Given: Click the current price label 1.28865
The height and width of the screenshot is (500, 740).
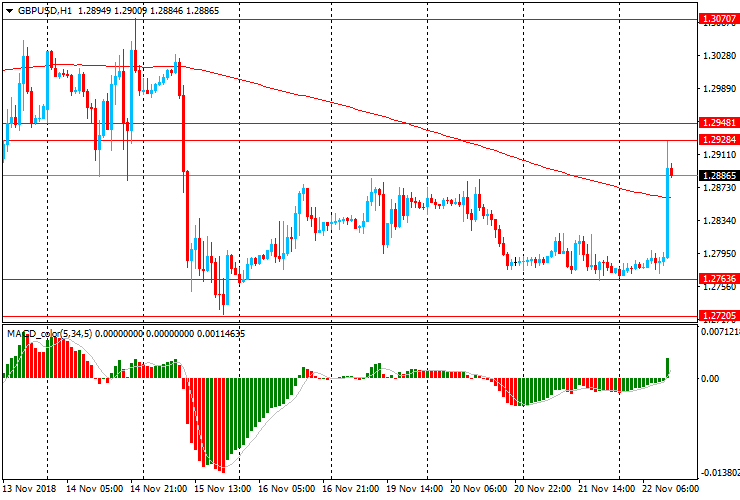Looking at the screenshot, I should [x=719, y=176].
